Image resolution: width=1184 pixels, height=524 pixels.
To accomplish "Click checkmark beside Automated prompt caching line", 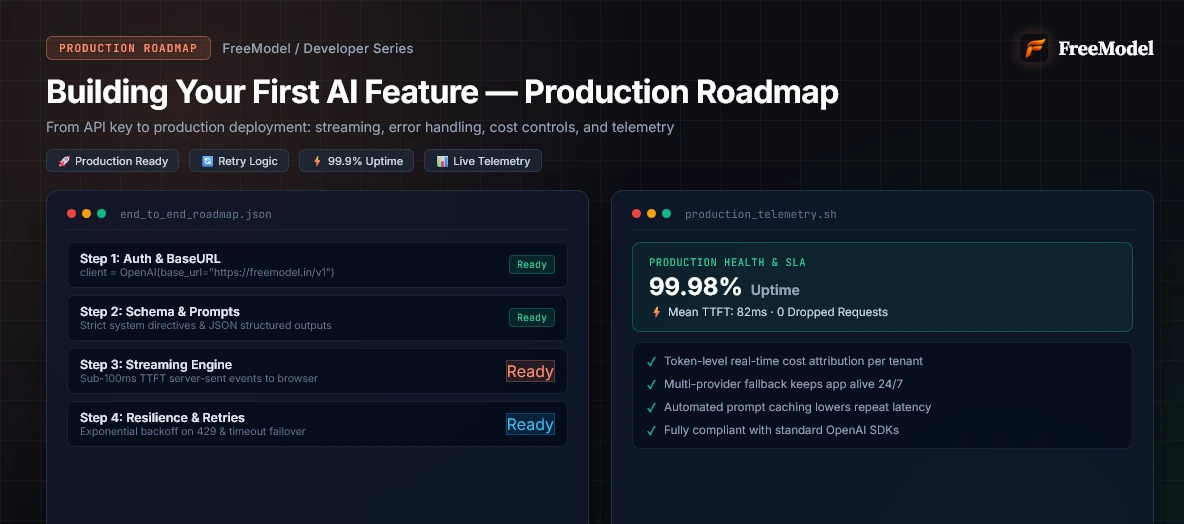I will click(x=652, y=408).
